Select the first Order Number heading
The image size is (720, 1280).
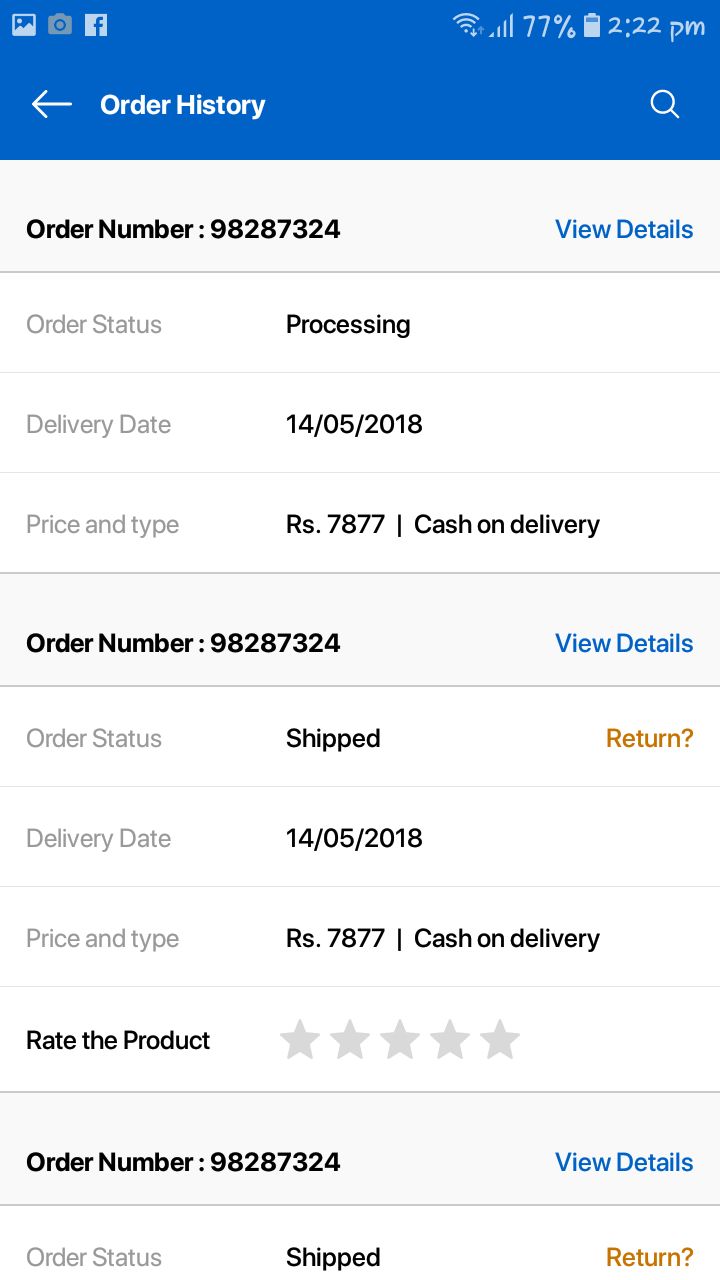coord(183,229)
